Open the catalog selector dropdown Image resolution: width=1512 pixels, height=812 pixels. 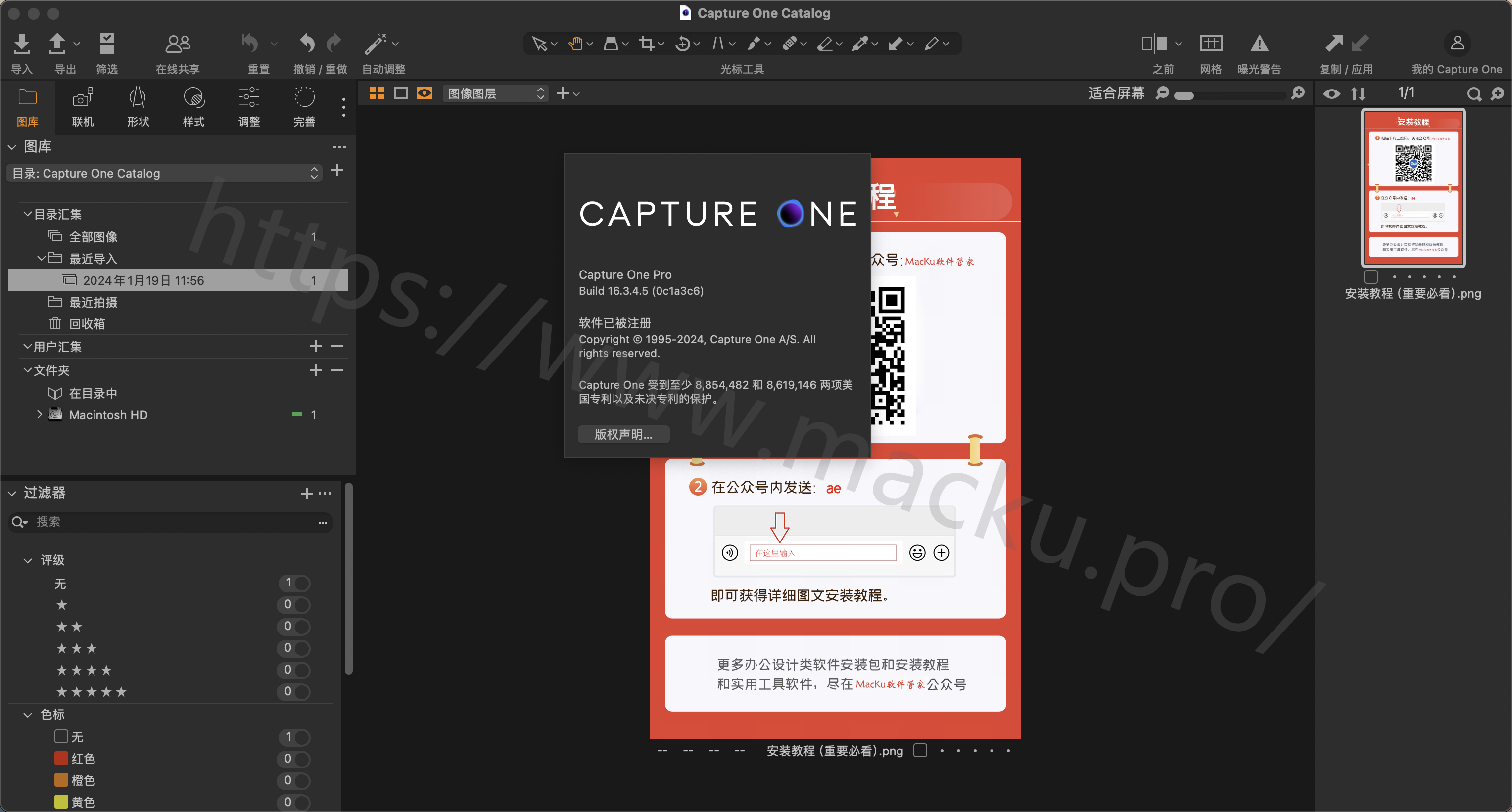(164, 173)
